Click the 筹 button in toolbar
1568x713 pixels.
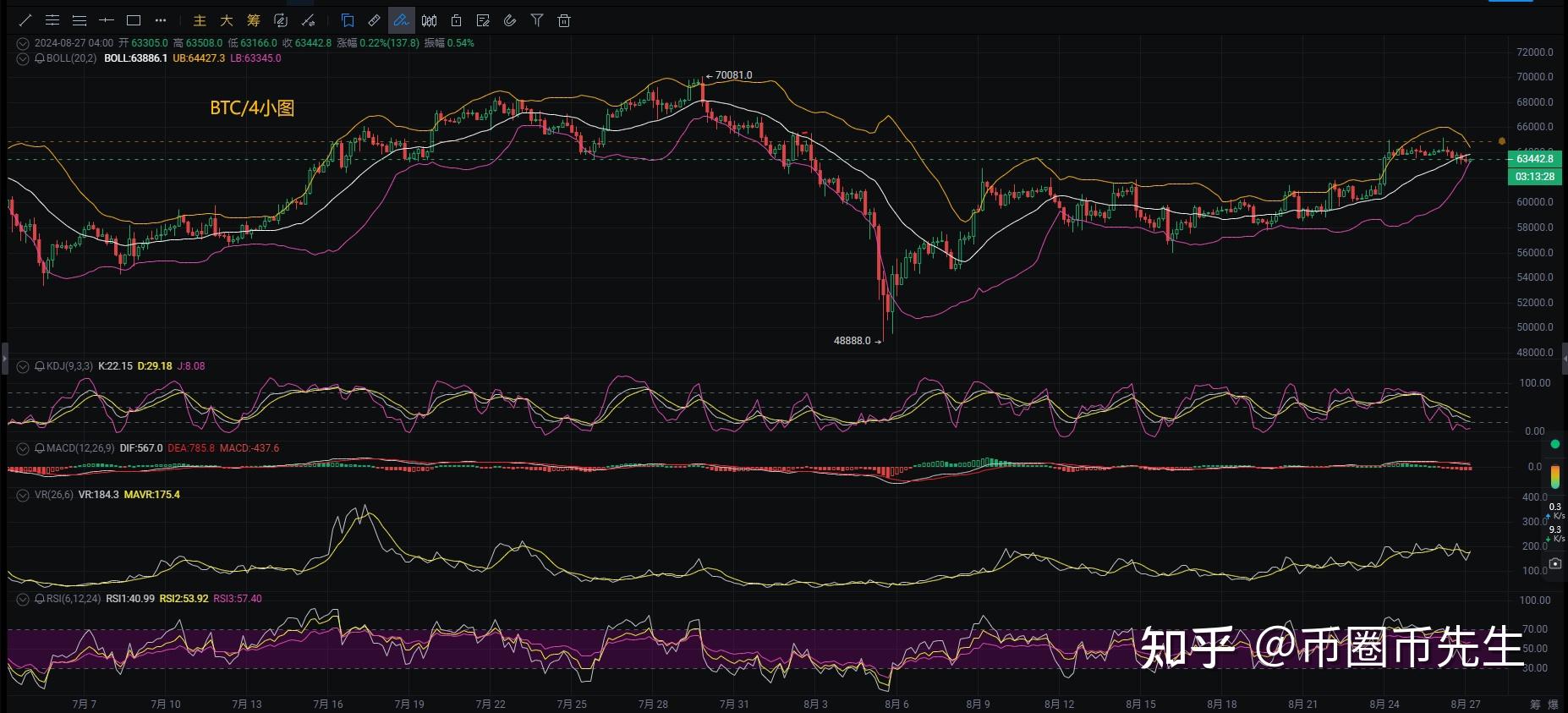point(254,20)
